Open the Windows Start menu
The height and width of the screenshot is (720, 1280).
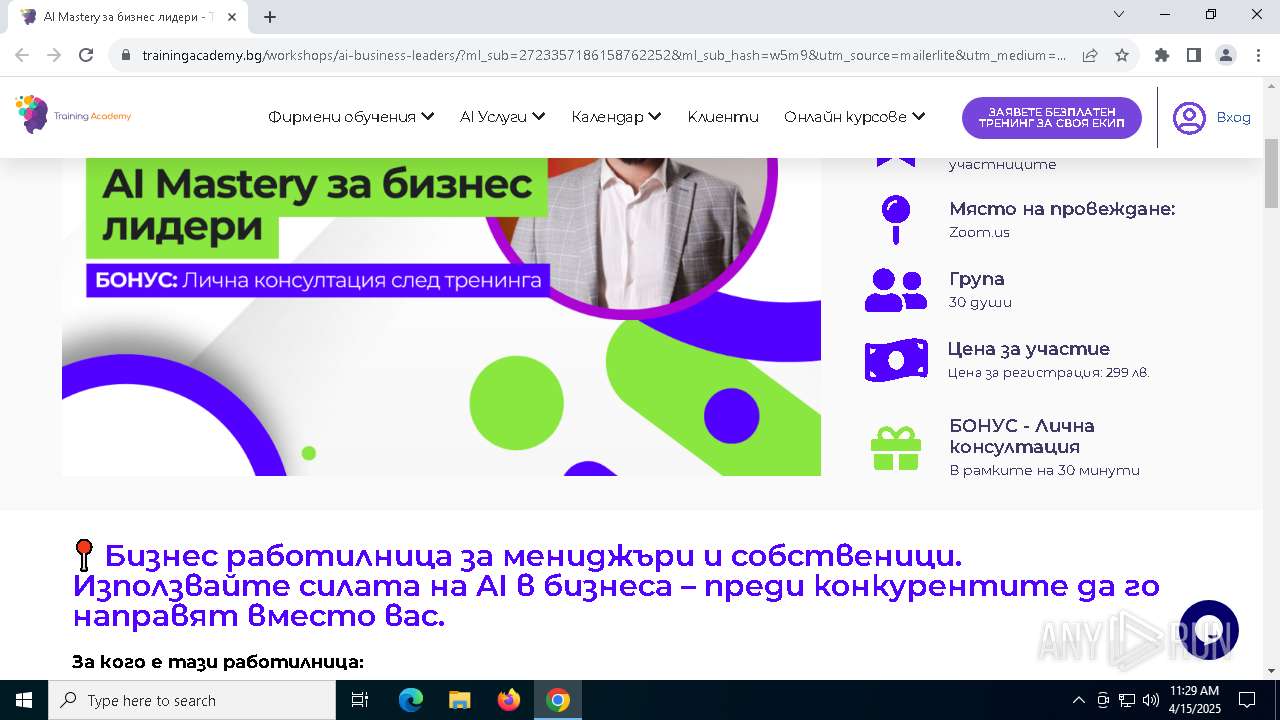coord(24,700)
